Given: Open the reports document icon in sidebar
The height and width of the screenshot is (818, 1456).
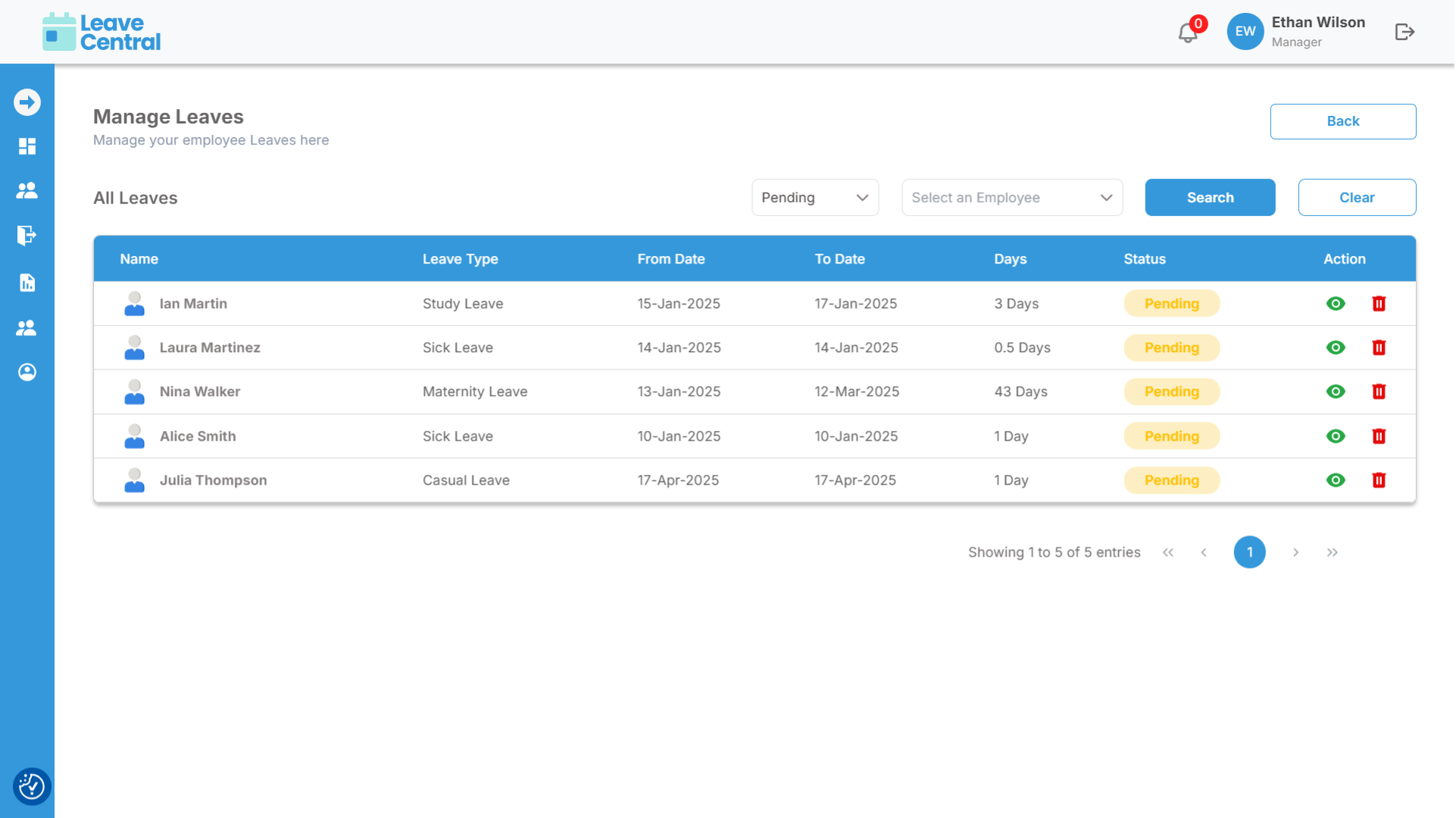Looking at the screenshot, I should (x=27, y=283).
